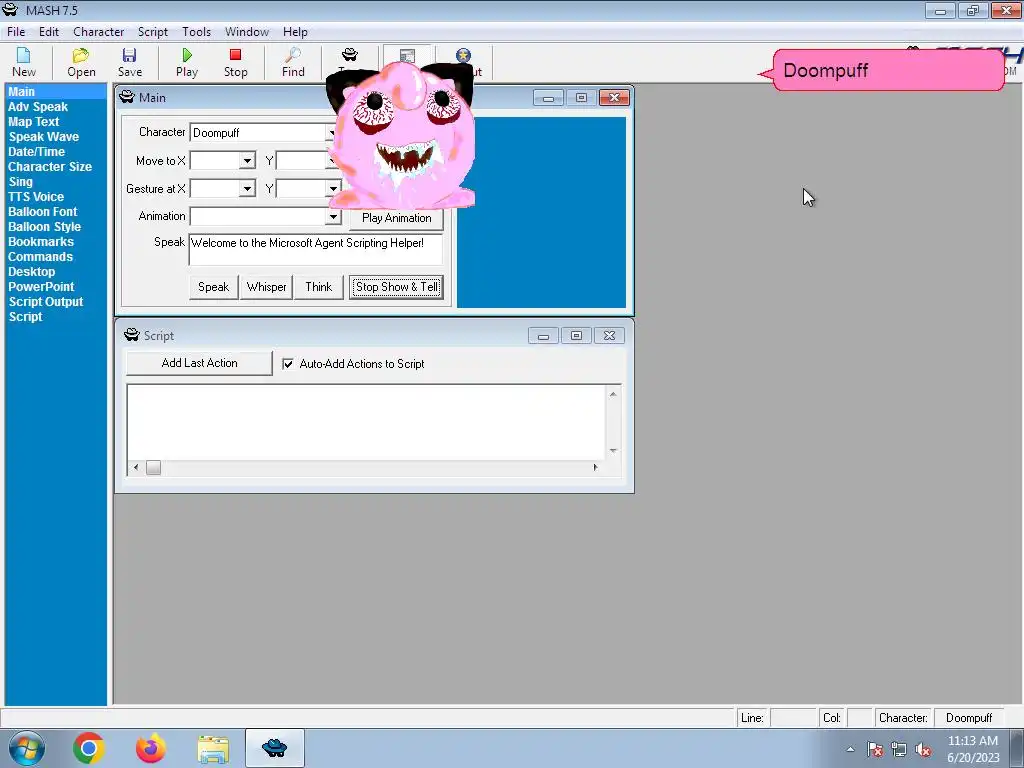Click script vertical scrollbar down arrow

click(613, 451)
